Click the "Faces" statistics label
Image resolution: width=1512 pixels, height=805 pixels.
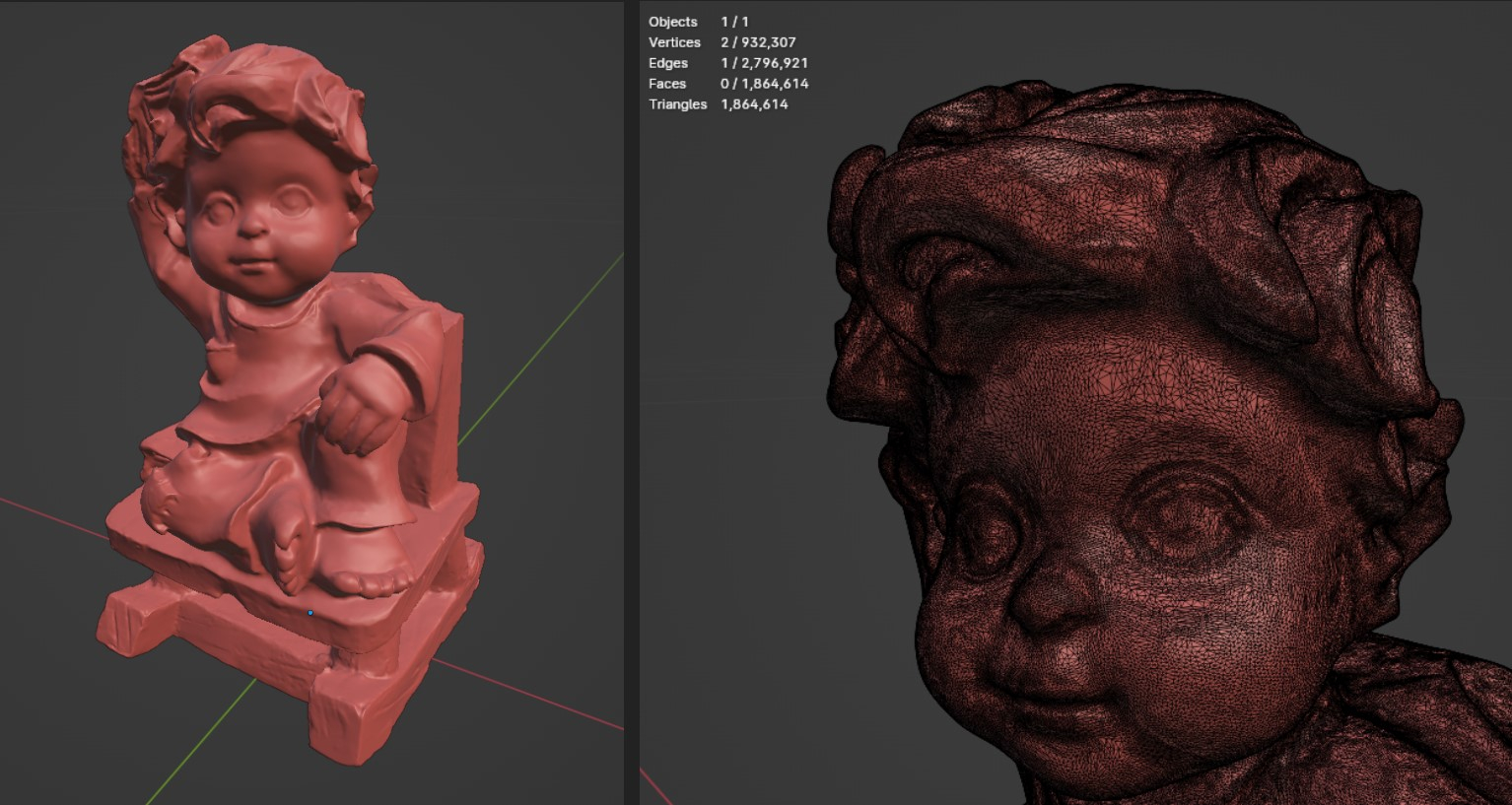[667, 84]
